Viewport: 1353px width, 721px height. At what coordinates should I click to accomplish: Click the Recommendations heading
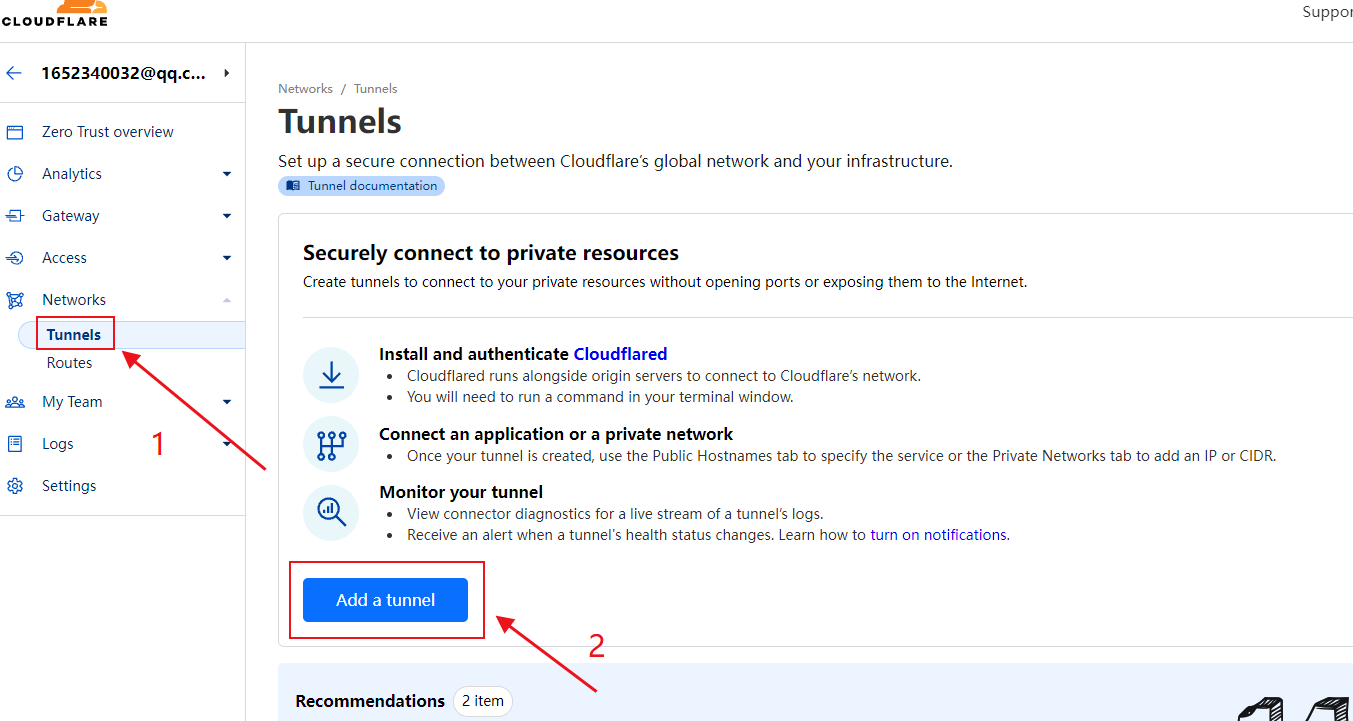(x=370, y=701)
